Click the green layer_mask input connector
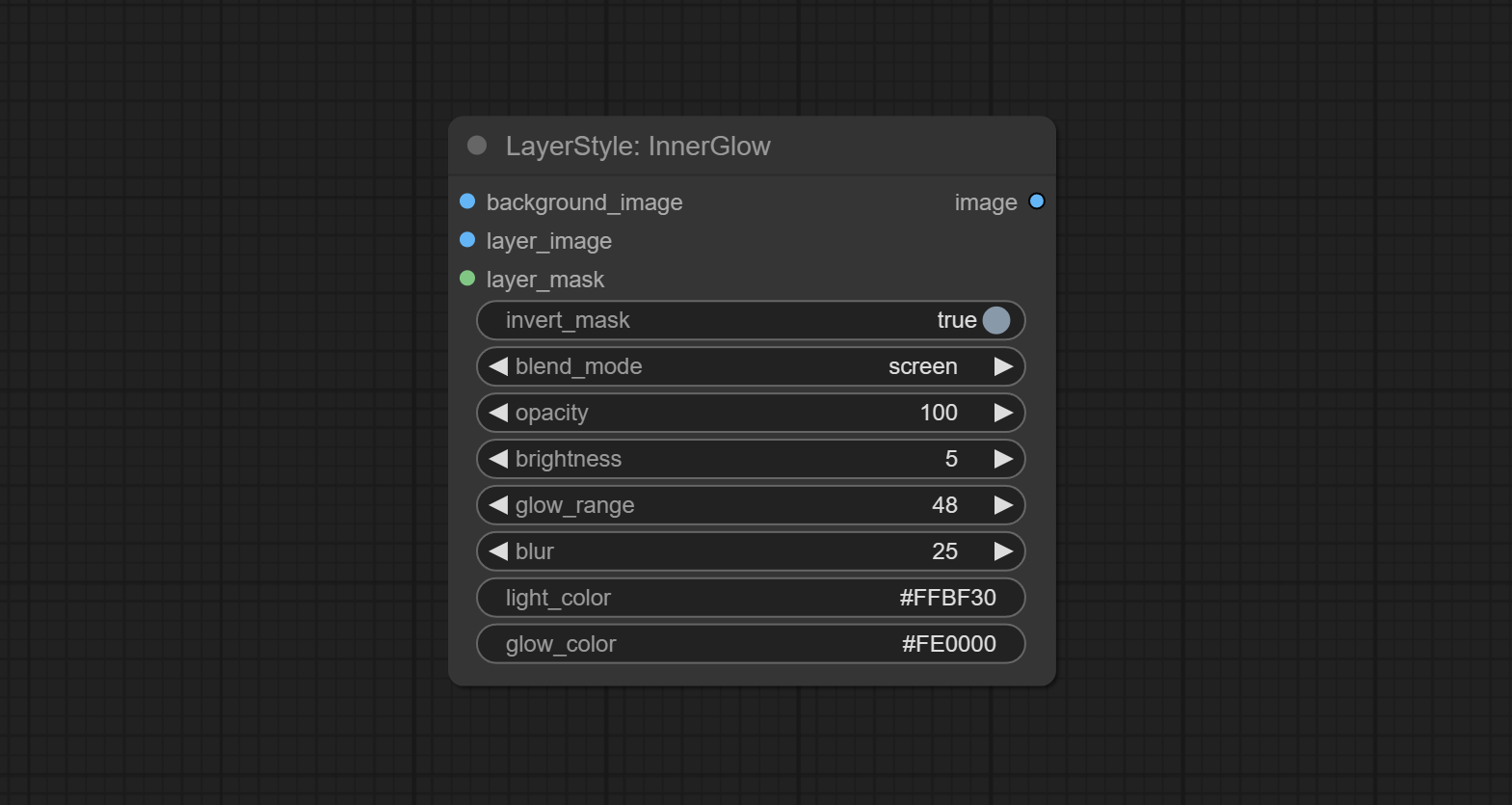Screen dimensions: 1512x805 467,279
